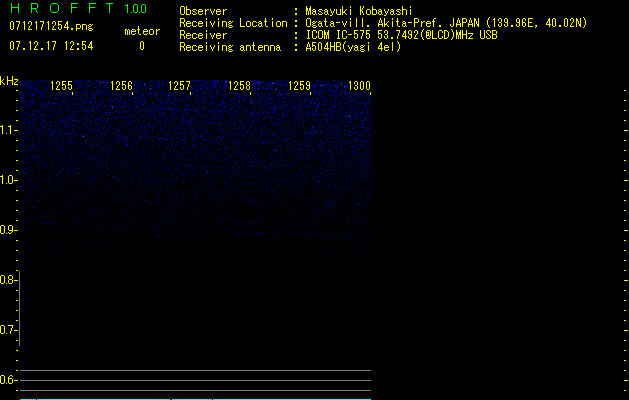Viewport: 629px width, 400px height.
Task: Select antenna text A504HB(yagi 4el)
Action: pos(353,47)
